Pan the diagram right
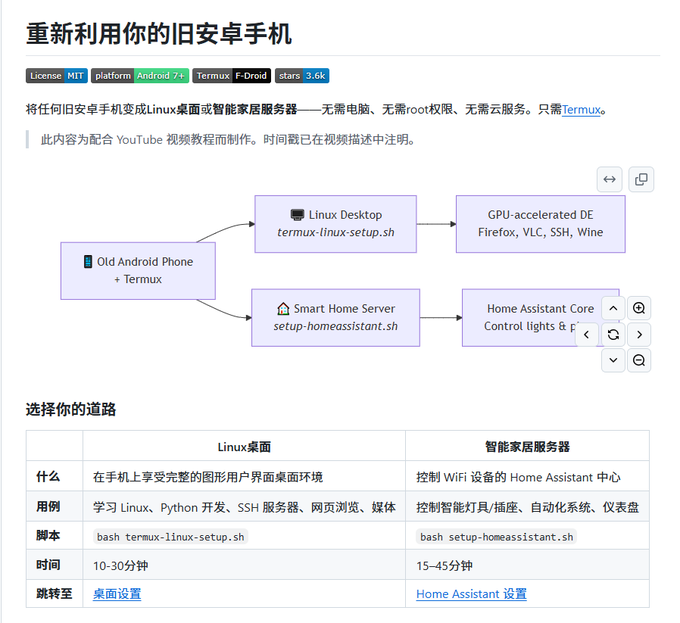This screenshot has height=623, width=680. point(639,334)
